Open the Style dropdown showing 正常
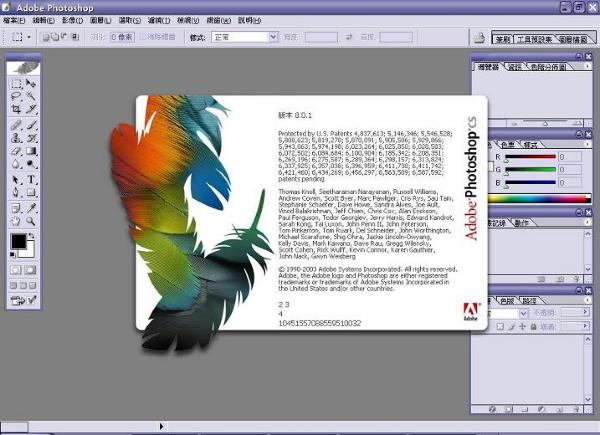The width and height of the screenshot is (600, 435). (245, 37)
